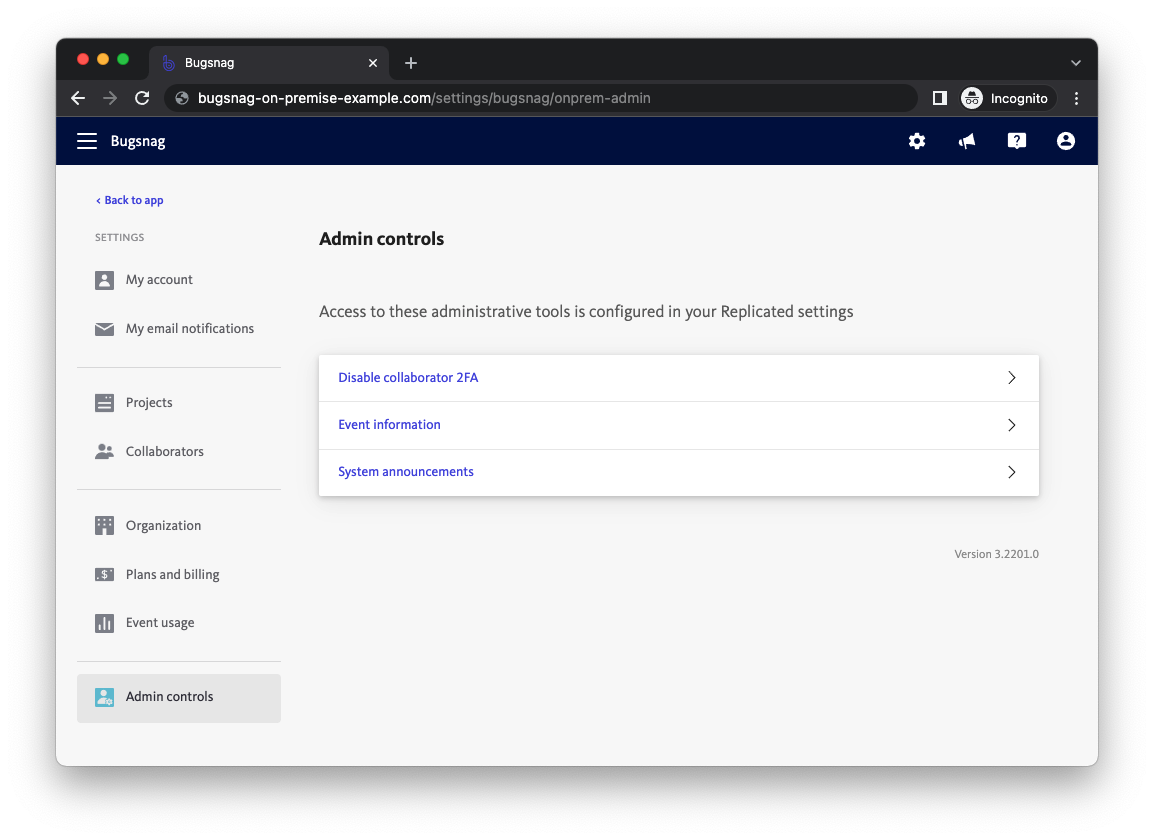Open the Disable collaborator 2FA link
Image resolution: width=1154 pixels, height=840 pixels.
click(408, 378)
